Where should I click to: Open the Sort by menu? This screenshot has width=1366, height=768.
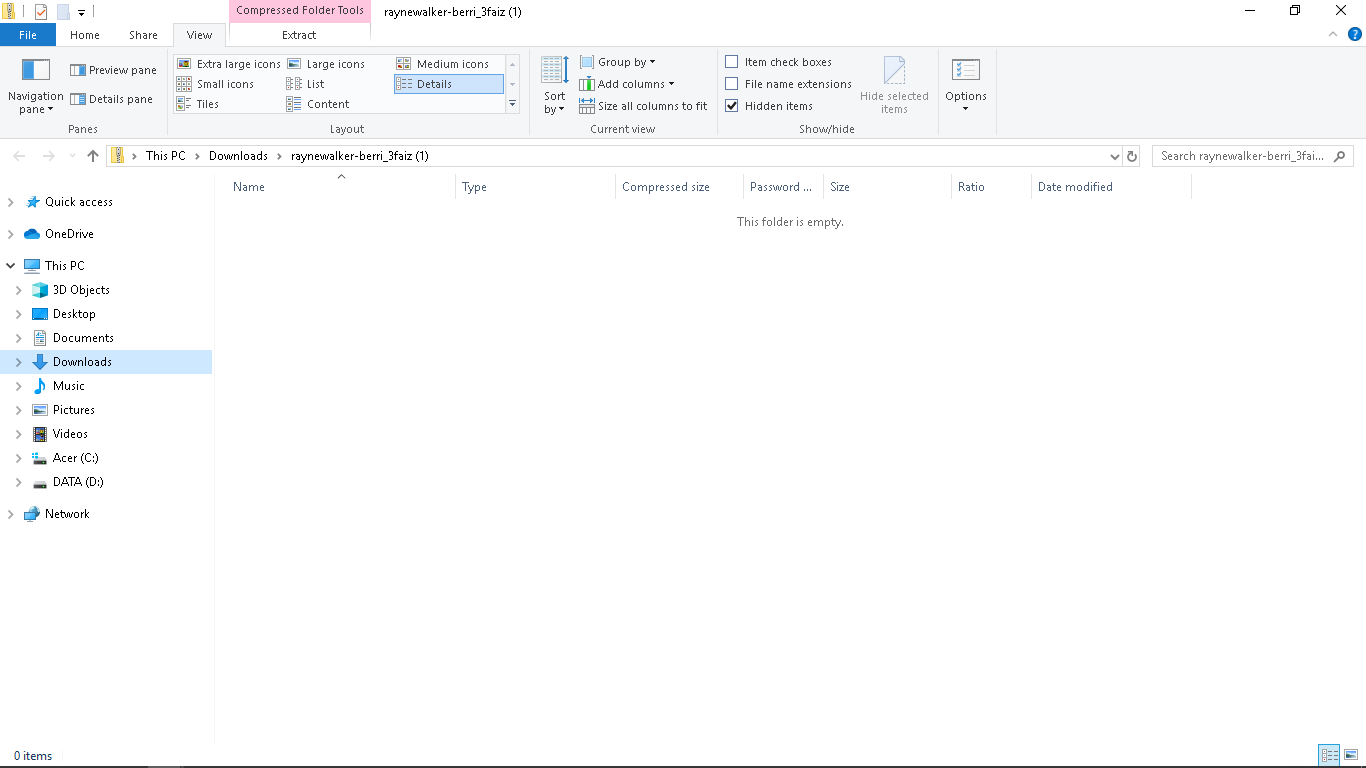click(x=555, y=85)
